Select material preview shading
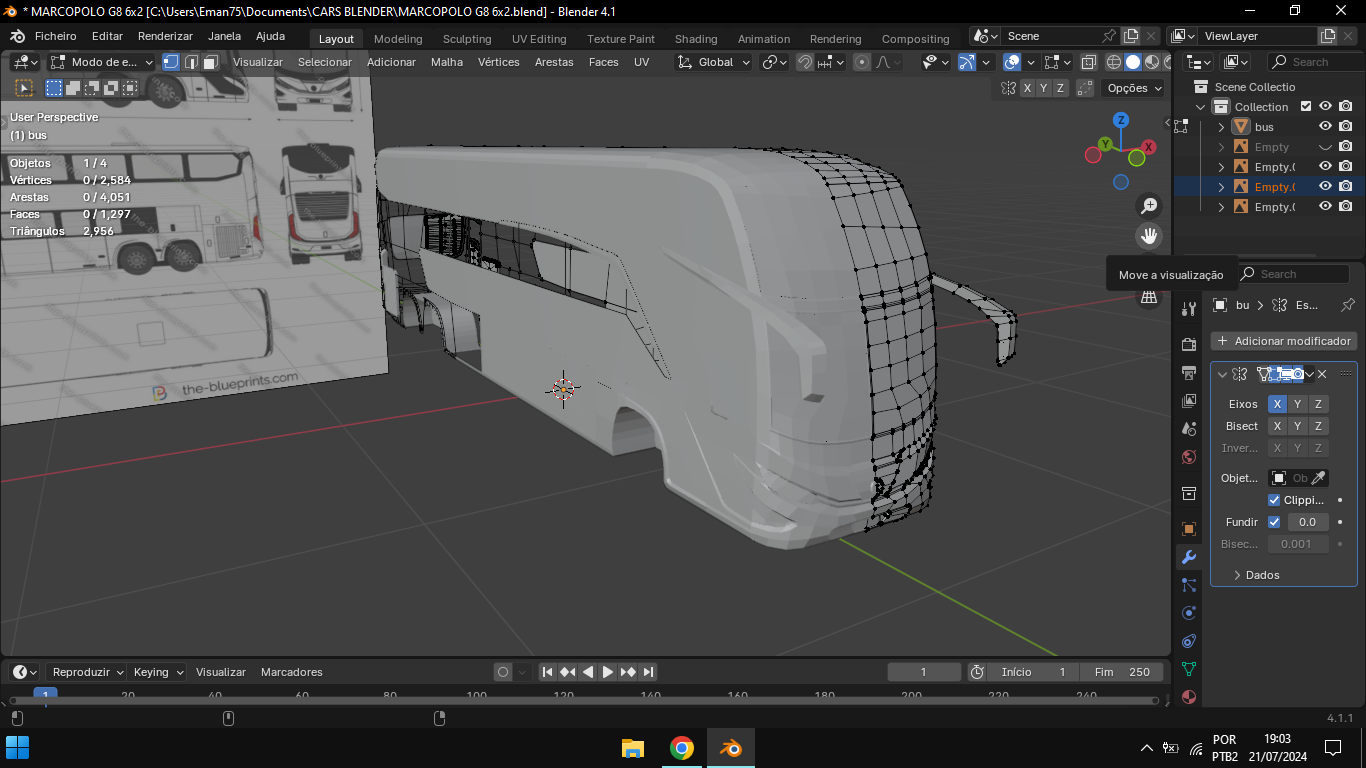Viewport: 1366px width, 768px height. (x=1151, y=62)
